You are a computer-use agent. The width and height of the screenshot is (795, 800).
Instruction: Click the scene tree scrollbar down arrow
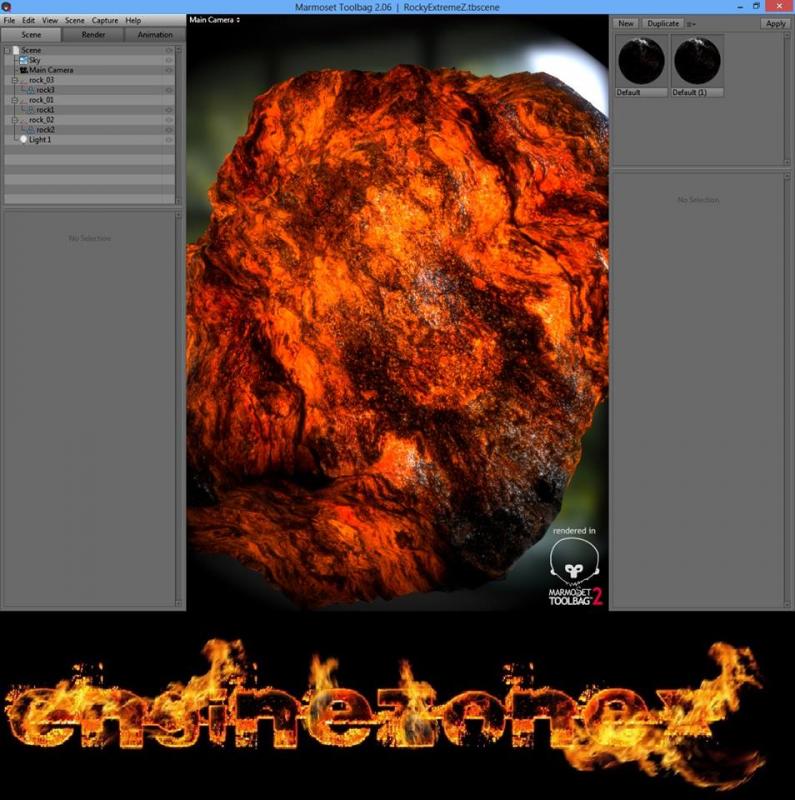pos(179,201)
